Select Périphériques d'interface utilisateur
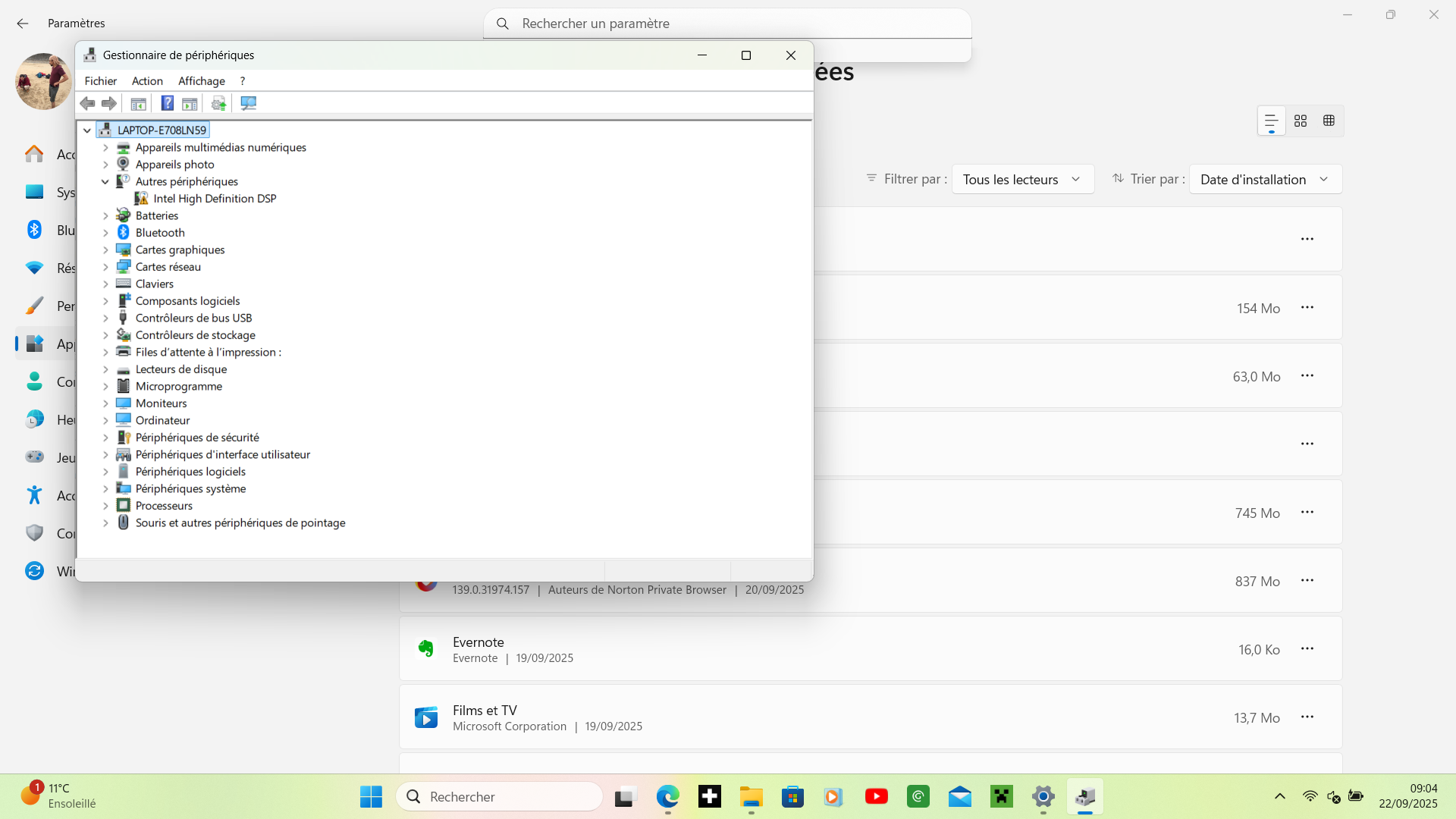The height and width of the screenshot is (819, 1456). (x=223, y=455)
